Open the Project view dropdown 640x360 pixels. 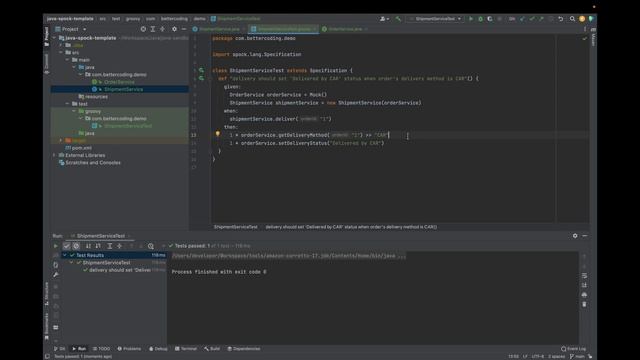click(71, 29)
